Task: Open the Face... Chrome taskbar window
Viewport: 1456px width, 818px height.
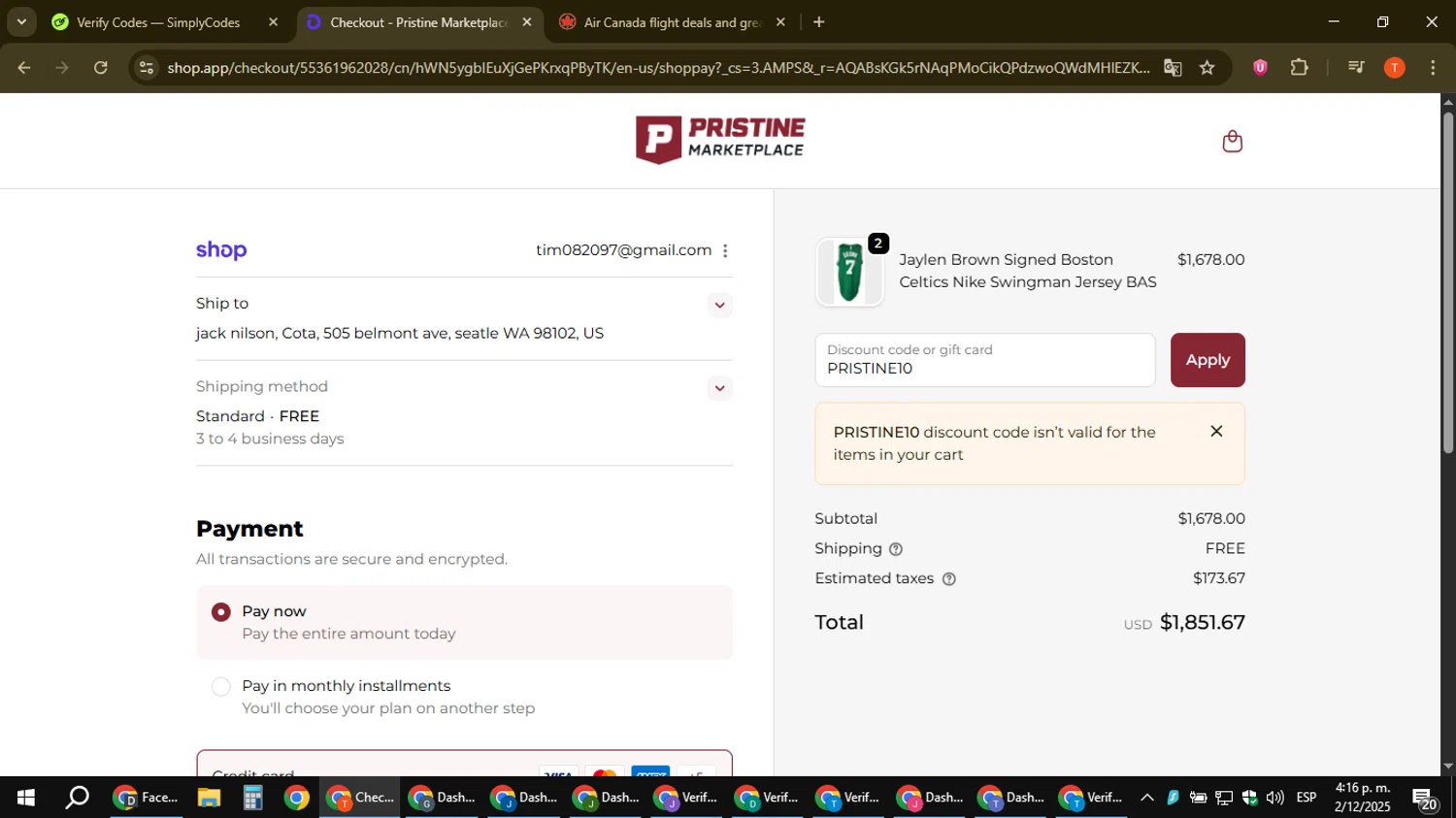Action: tap(148, 798)
